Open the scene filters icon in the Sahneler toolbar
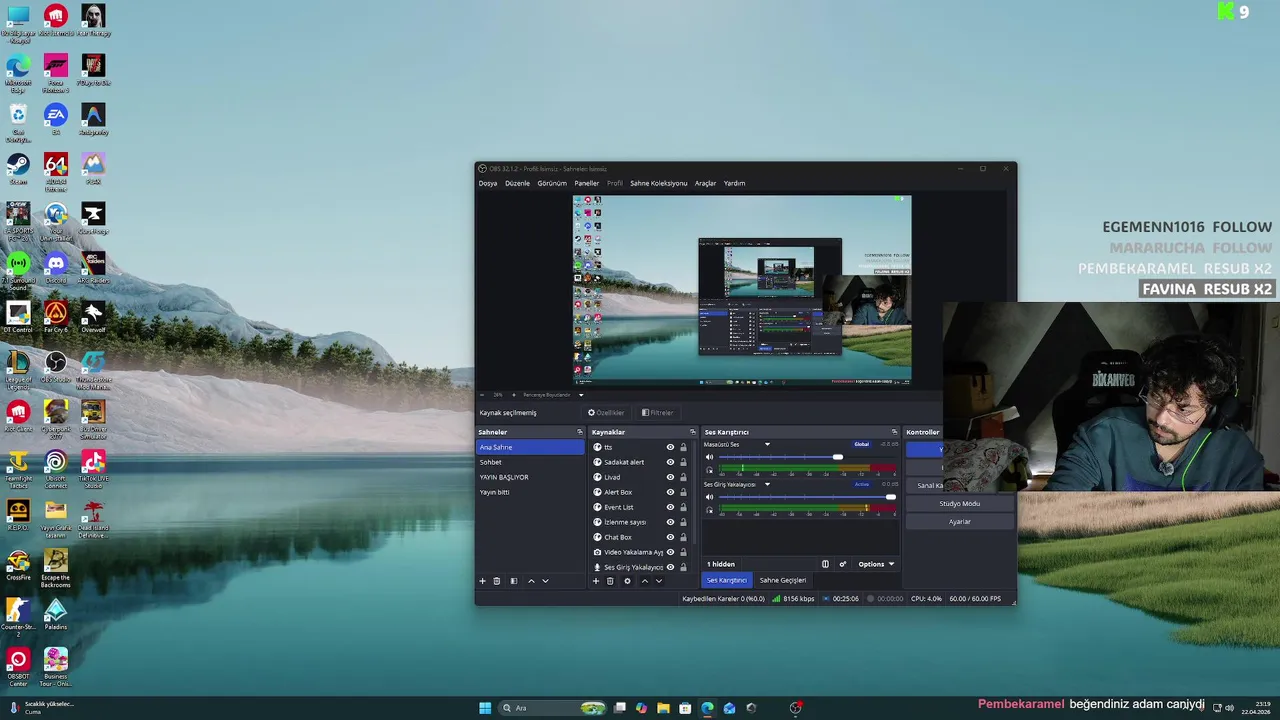This screenshot has height=720, width=1280. [x=514, y=581]
